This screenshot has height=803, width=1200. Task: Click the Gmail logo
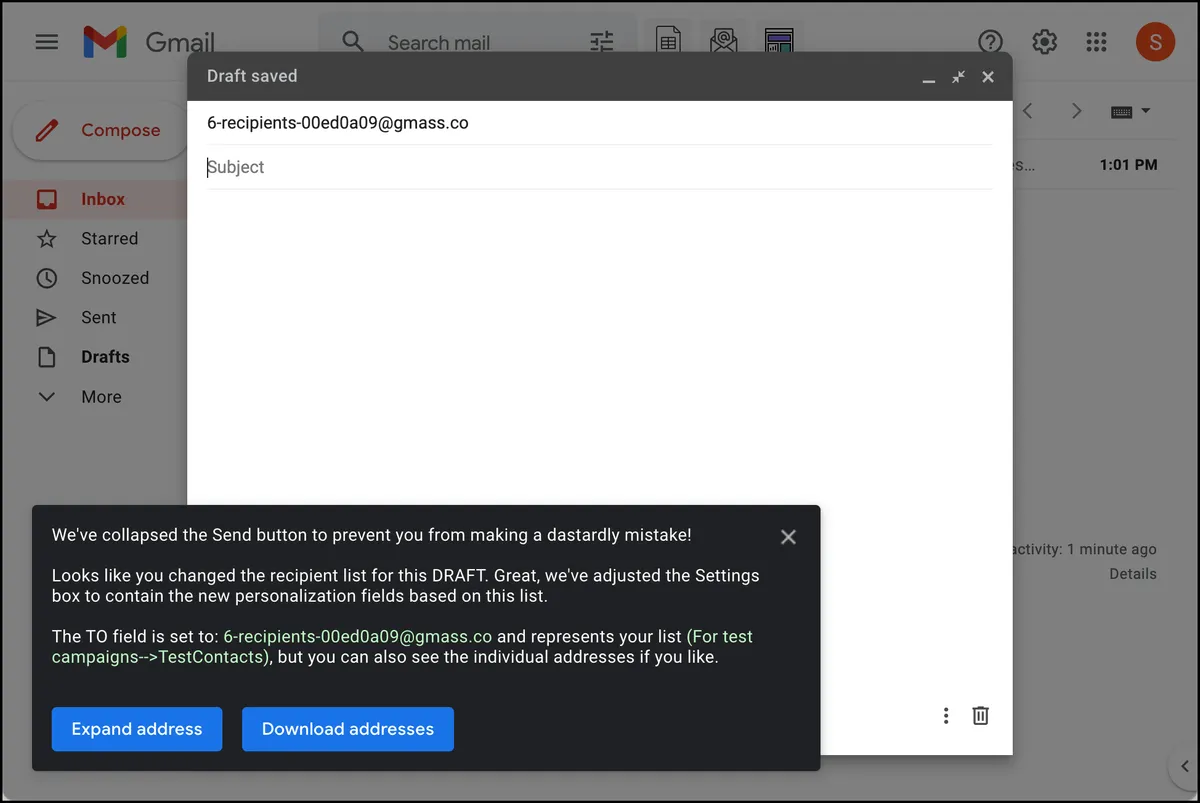(x=148, y=42)
